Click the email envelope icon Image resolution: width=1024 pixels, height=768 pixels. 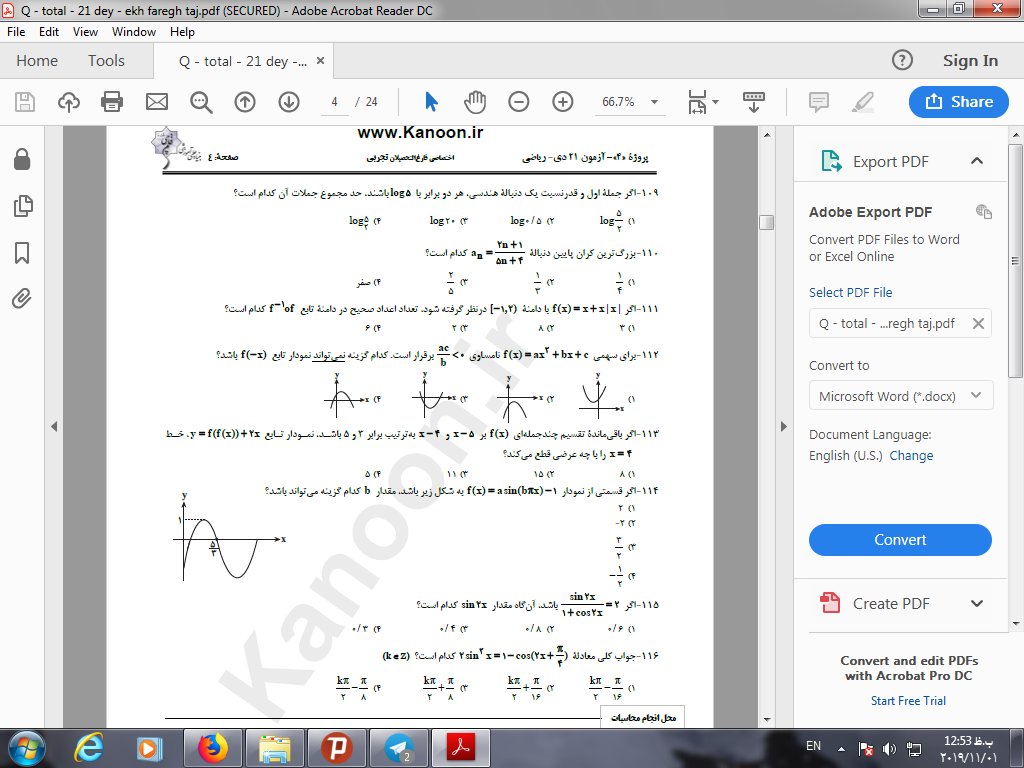(x=157, y=102)
